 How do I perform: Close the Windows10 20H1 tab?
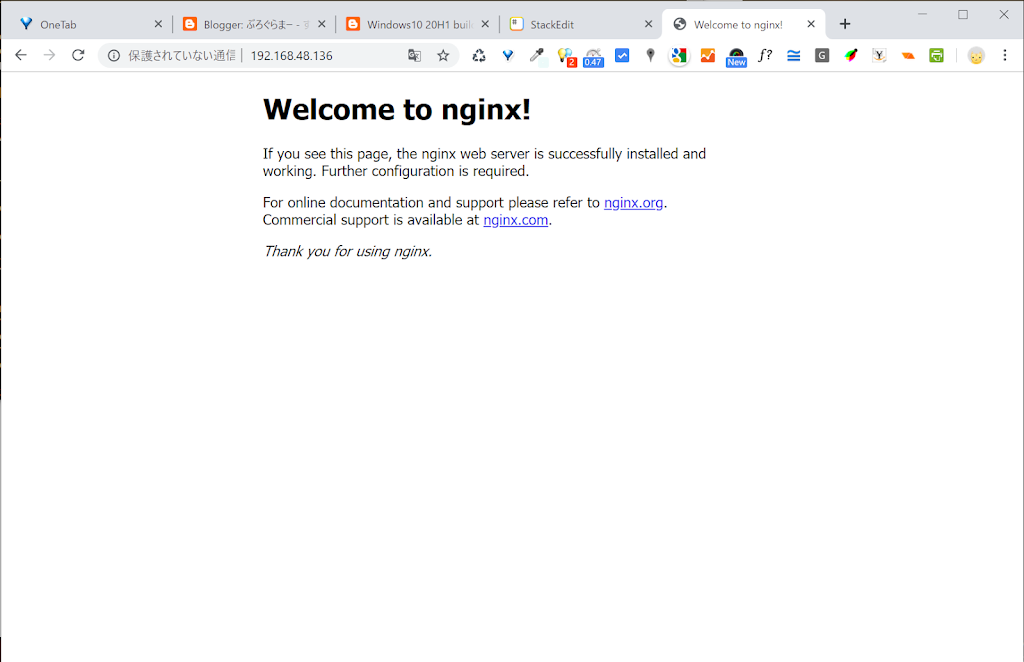click(x=485, y=24)
